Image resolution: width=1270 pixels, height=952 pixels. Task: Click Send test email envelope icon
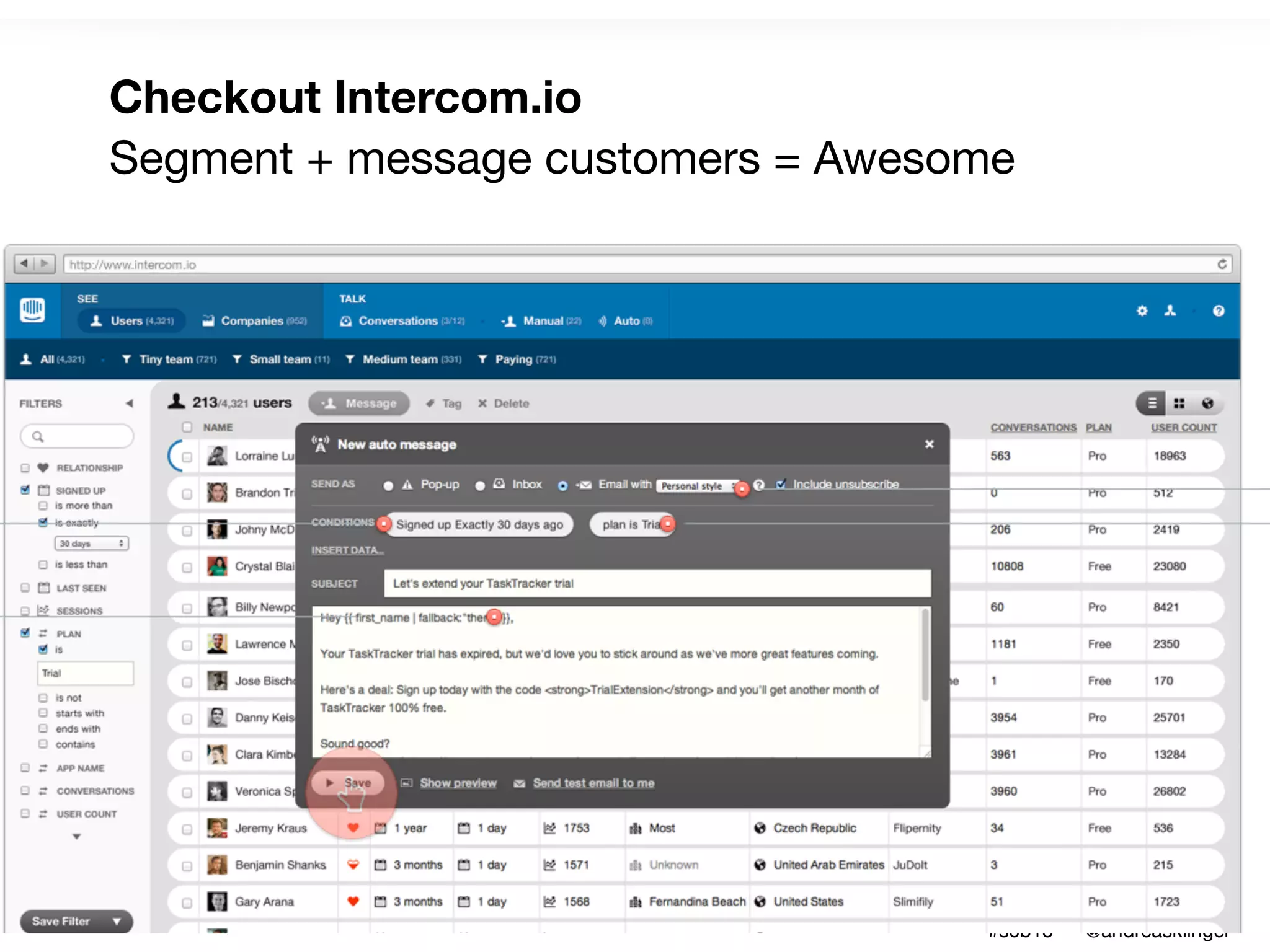520,783
